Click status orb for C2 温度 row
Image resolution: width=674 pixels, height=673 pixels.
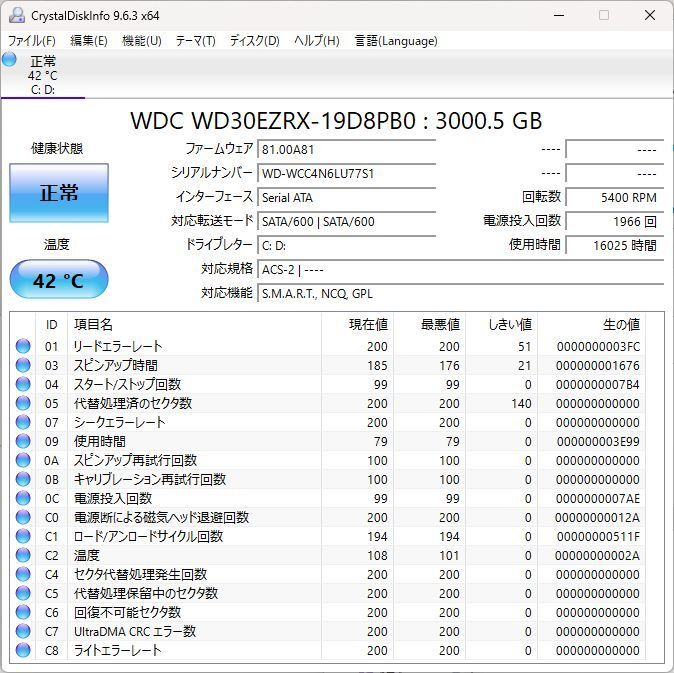click(23, 555)
